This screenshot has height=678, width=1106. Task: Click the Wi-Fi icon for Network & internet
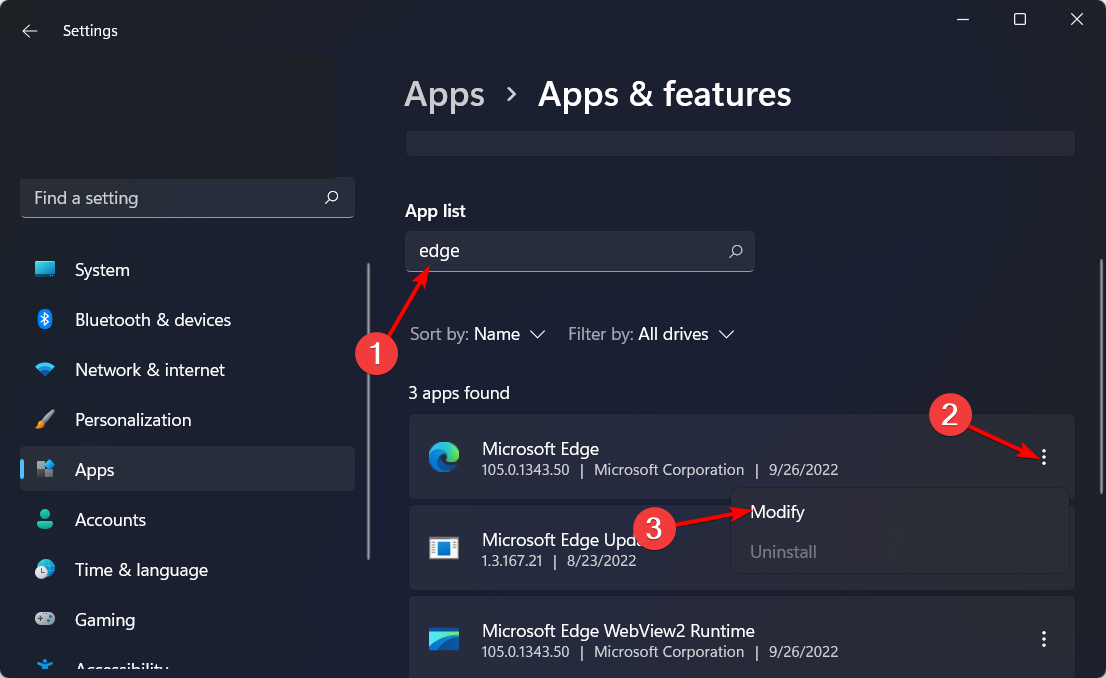pyautogui.click(x=45, y=370)
